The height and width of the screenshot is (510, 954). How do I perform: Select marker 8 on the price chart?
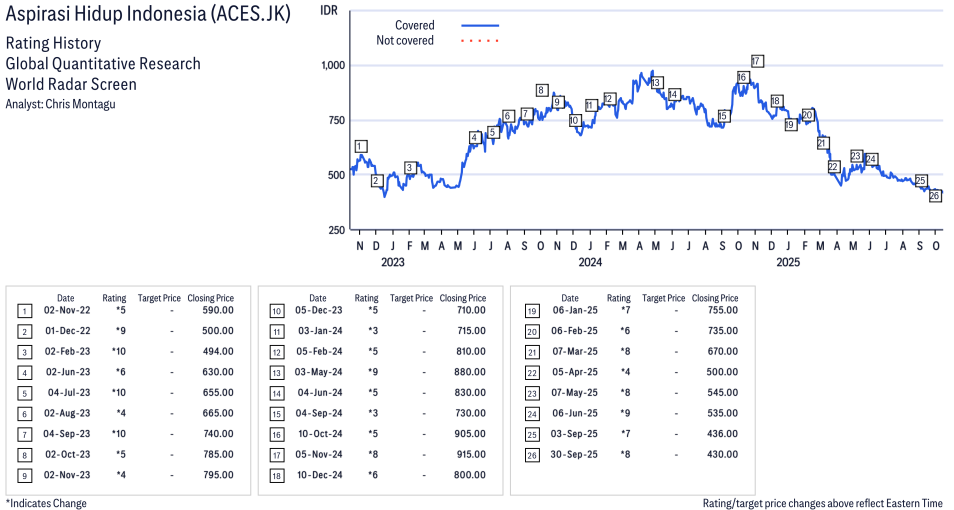click(x=542, y=90)
